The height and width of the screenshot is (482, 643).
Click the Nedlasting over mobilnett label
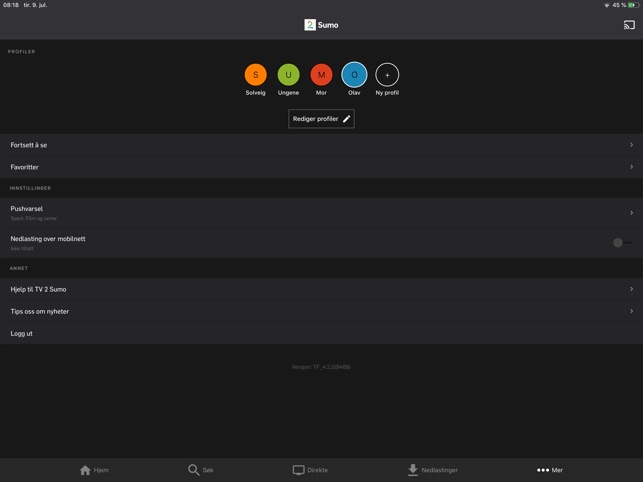(48, 239)
